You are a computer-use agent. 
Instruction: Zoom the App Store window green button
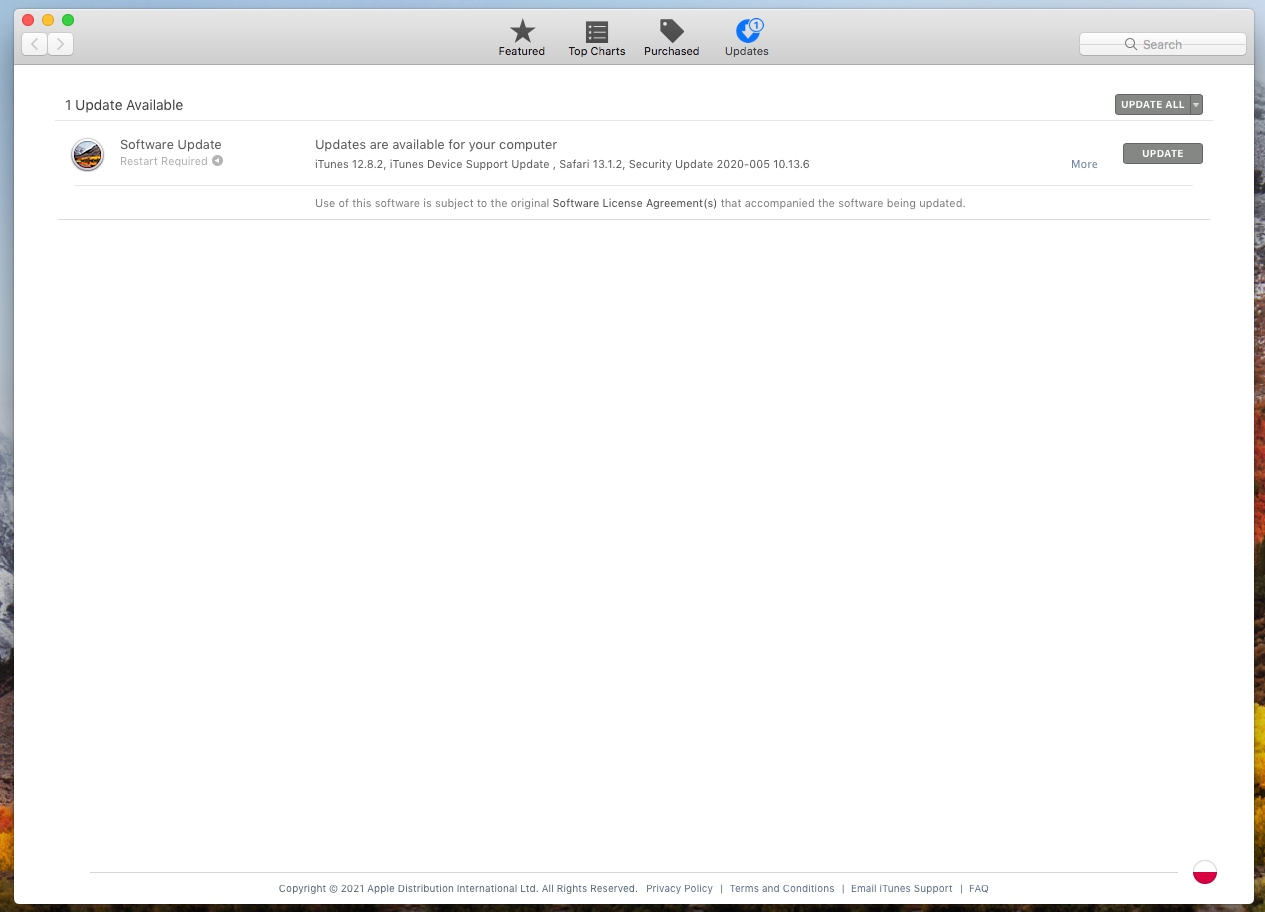[x=68, y=20]
